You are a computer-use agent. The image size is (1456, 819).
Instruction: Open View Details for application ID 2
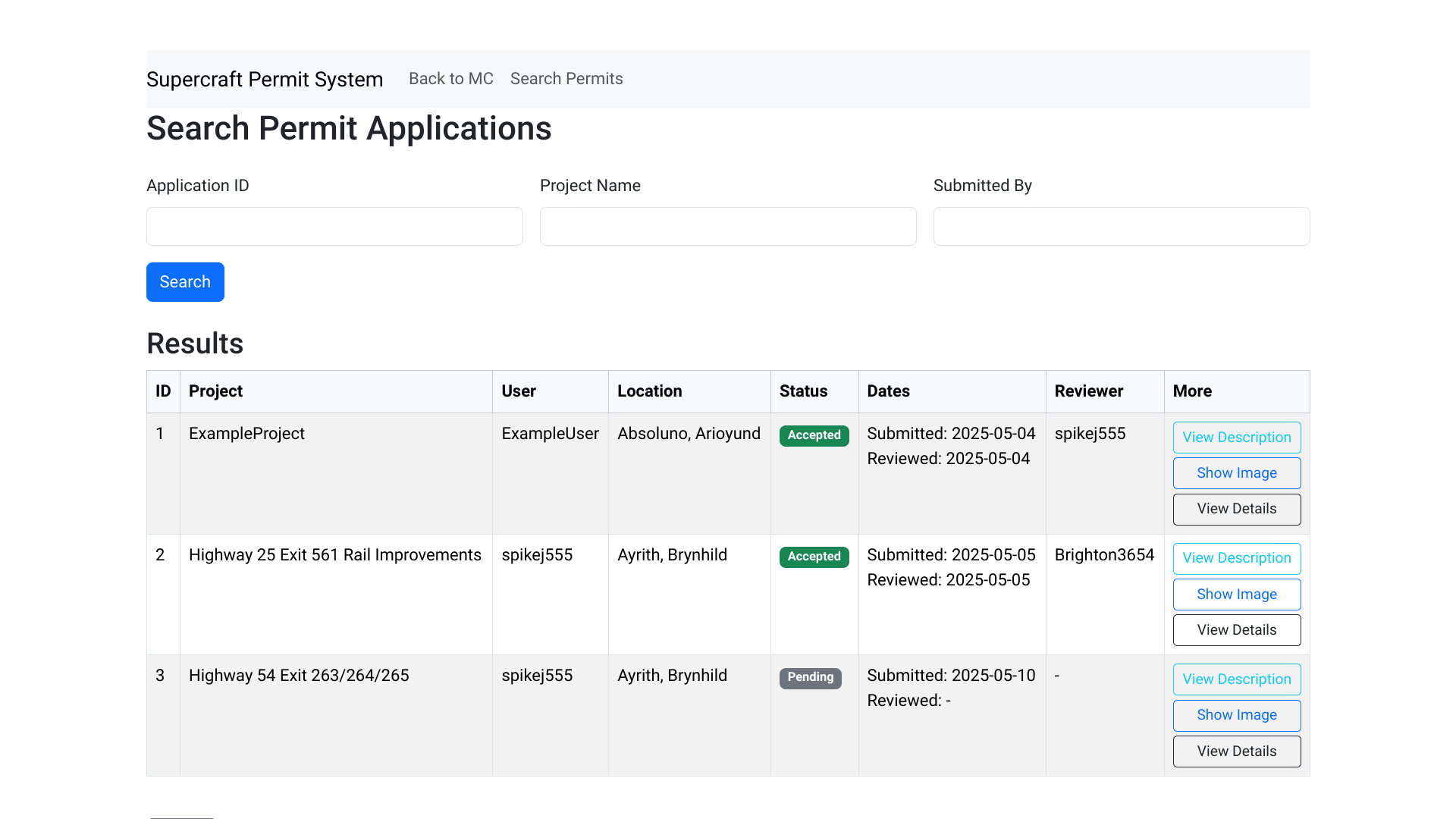[1236, 630]
